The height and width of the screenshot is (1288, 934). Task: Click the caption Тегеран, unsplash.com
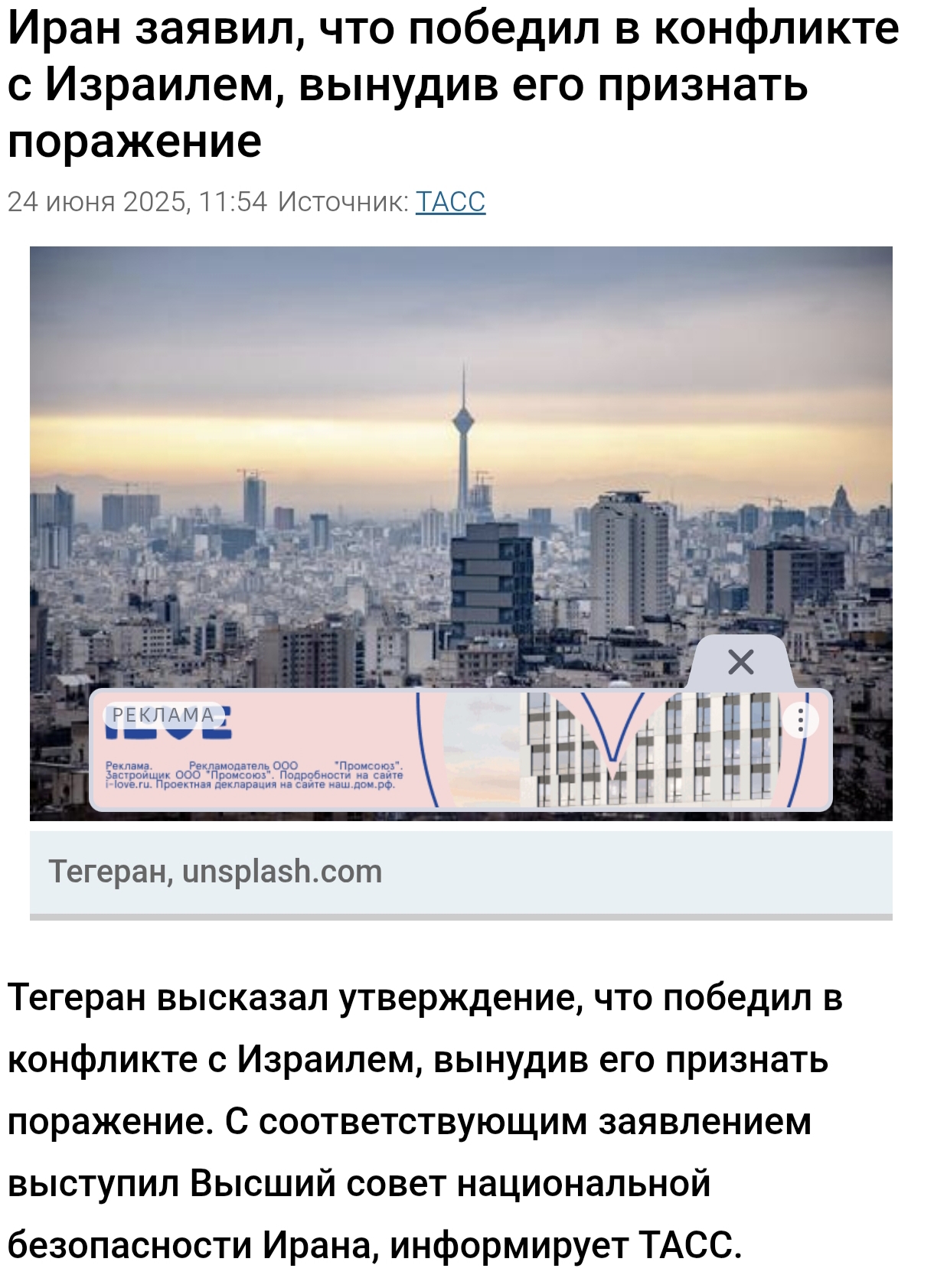[x=215, y=872]
